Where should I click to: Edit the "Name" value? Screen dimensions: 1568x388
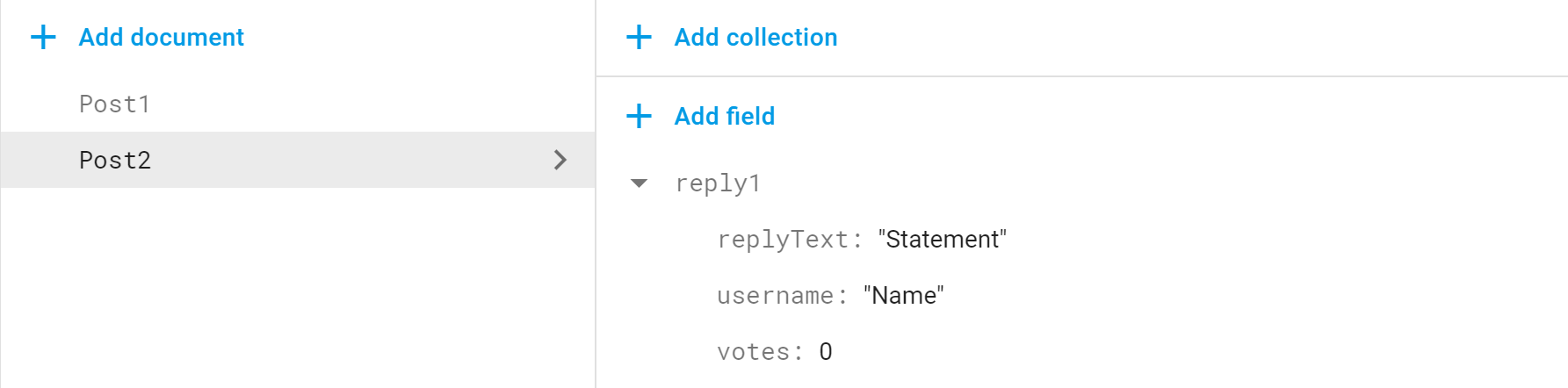903,296
